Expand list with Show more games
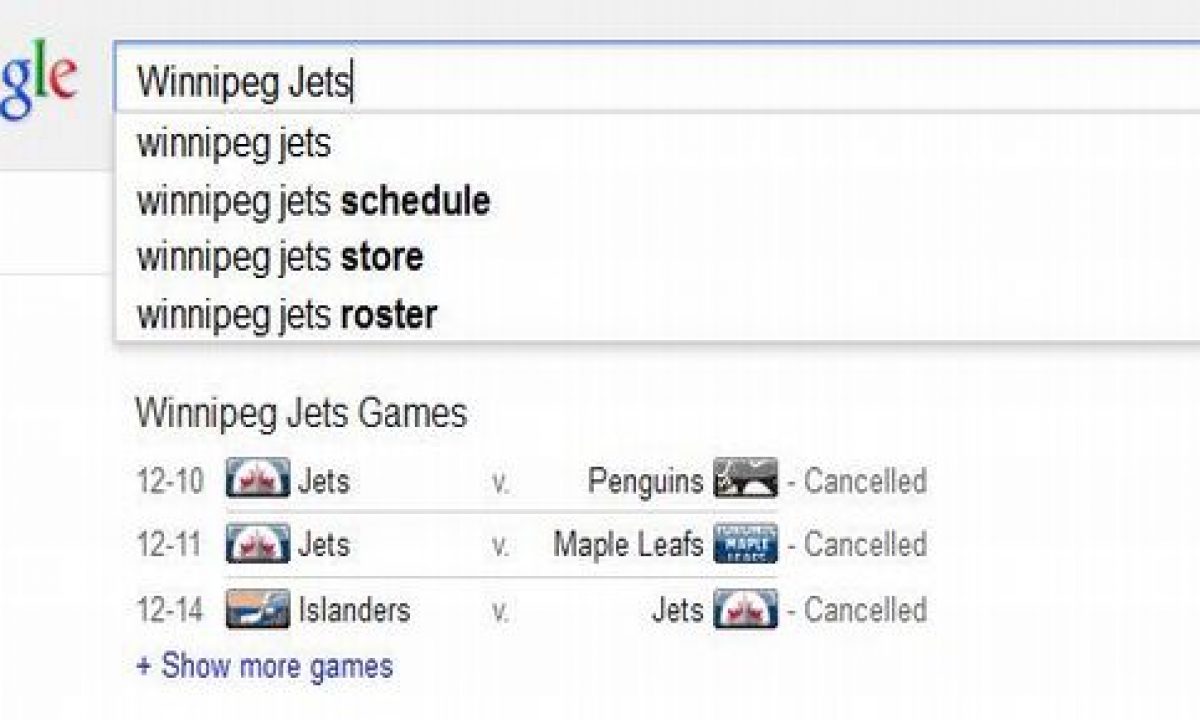Viewport: 1200px width, 720px height. click(x=264, y=666)
